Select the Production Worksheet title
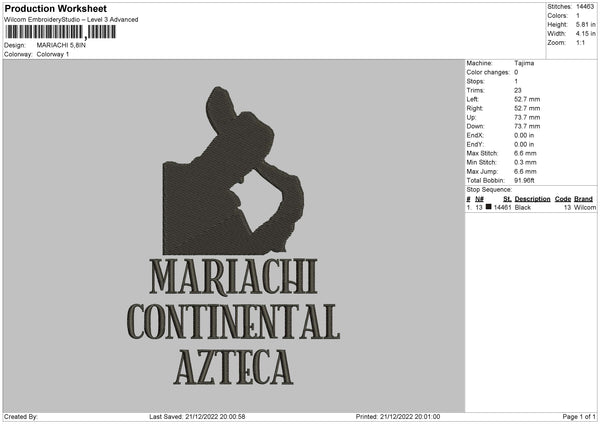Image resolution: width=600 pixels, height=424 pixels. (x=55, y=8)
